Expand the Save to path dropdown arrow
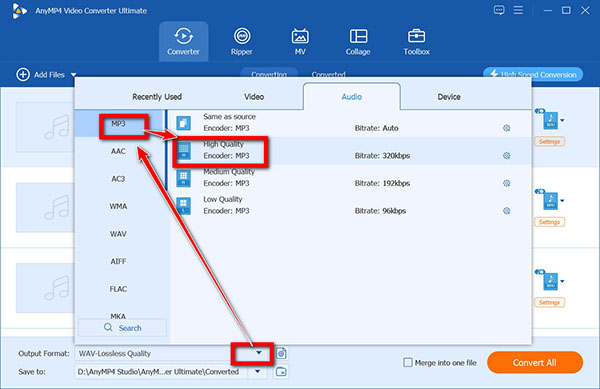600x389 pixels. coord(258,371)
